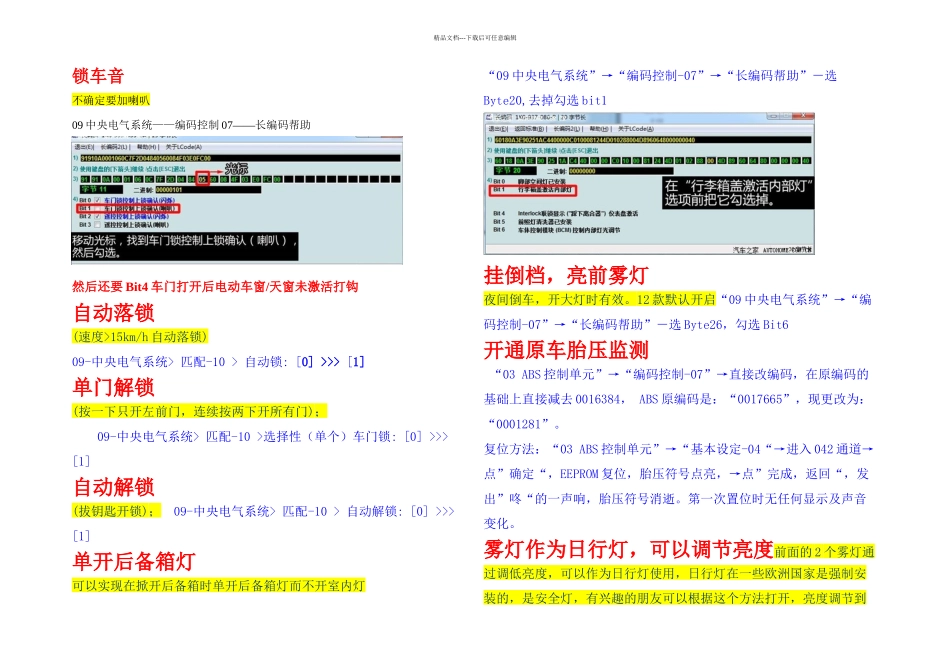Select the highlighted byte cell 05
950x672 pixels.
(x=203, y=179)
